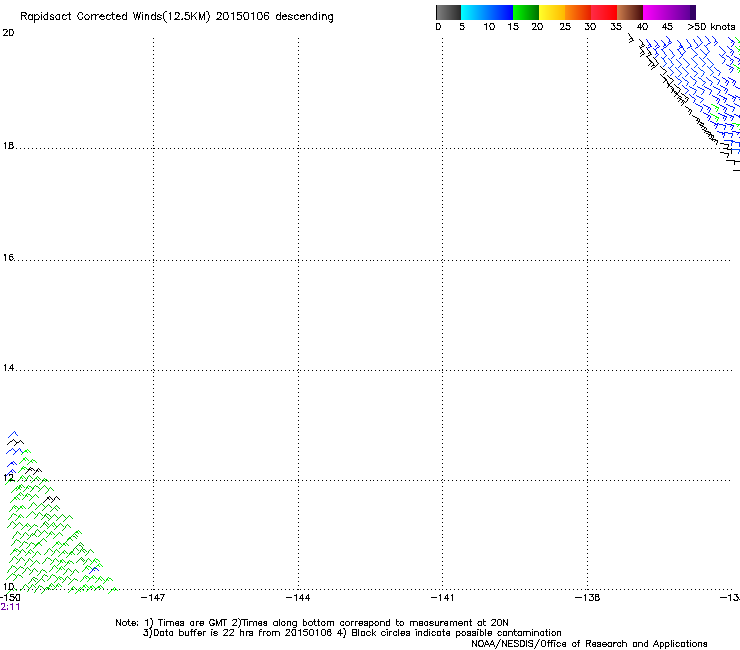This screenshot has width=740, height=650.
Task: Click longitude label -147
Action: pyautogui.click(x=153, y=598)
